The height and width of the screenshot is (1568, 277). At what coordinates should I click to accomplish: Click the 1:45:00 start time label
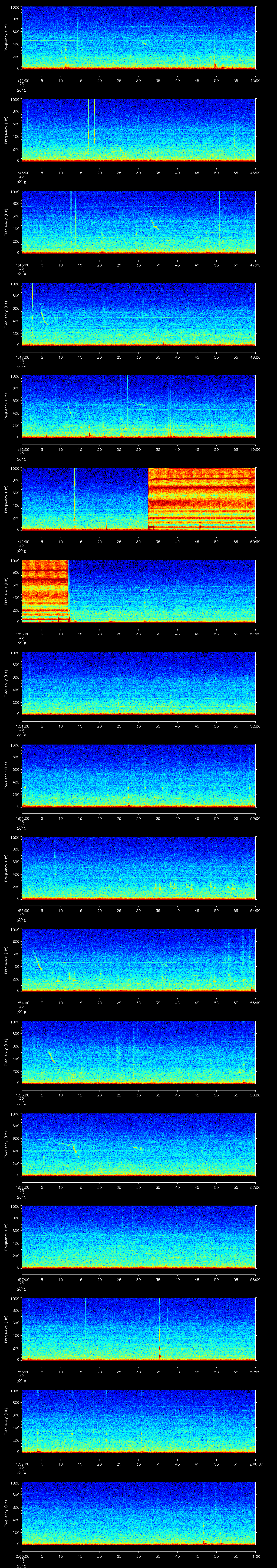(22, 173)
